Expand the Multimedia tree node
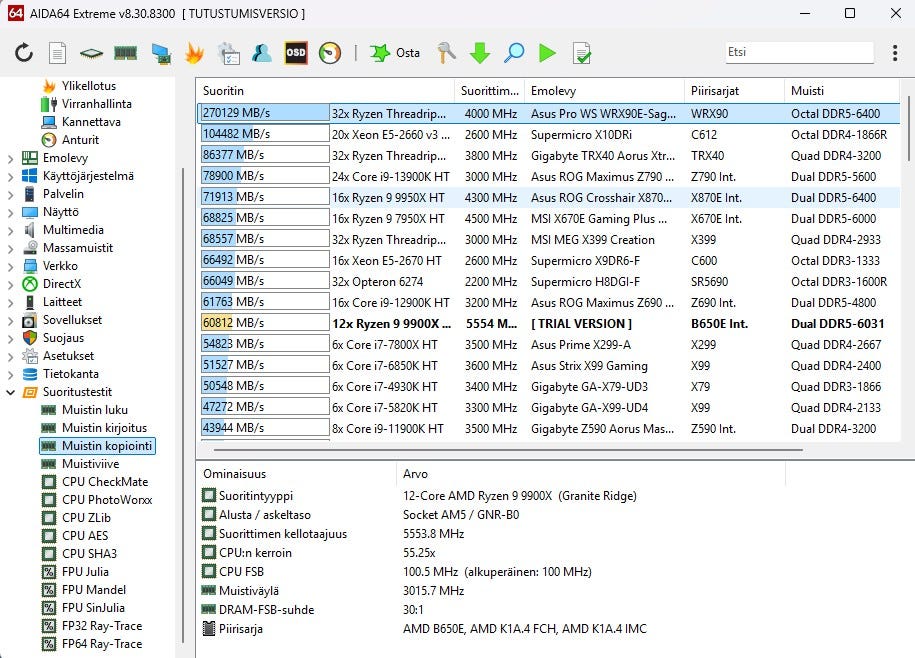The width and height of the screenshot is (915, 658). point(11,231)
